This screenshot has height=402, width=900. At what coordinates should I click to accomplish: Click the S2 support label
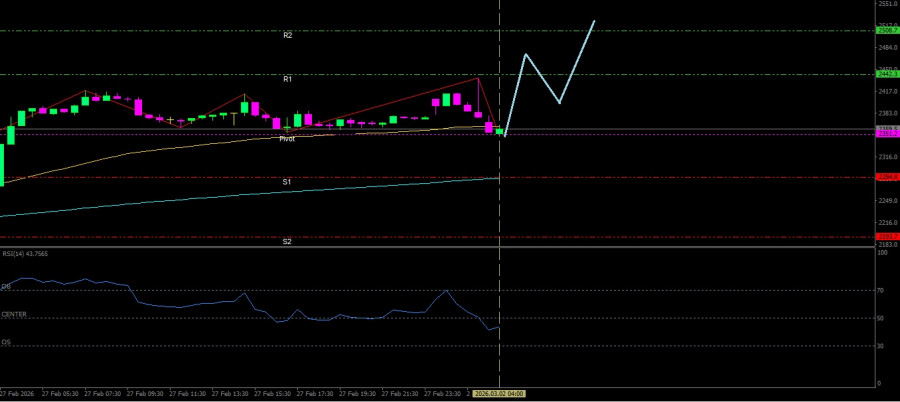(286, 241)
